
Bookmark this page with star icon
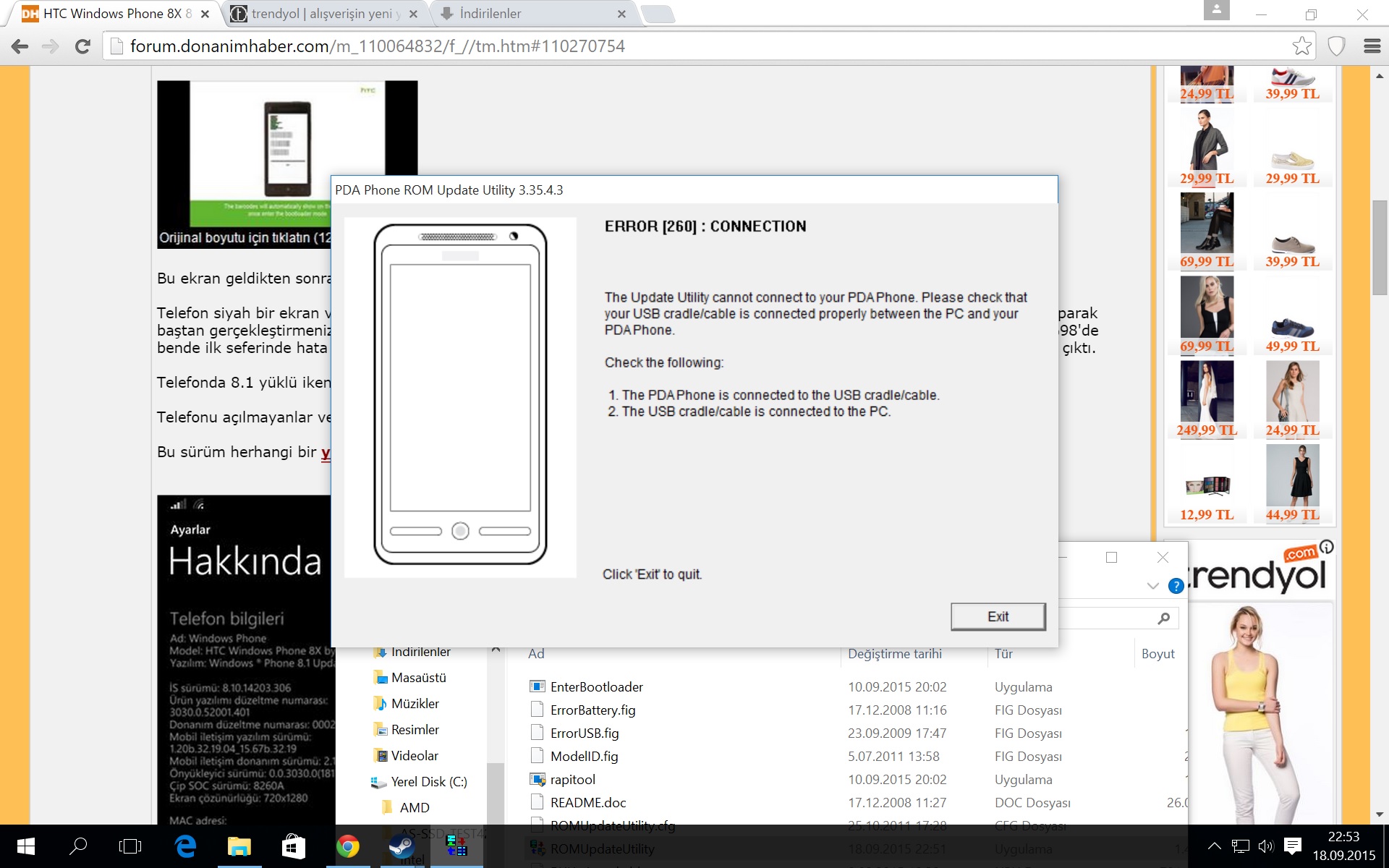(1301, 46)
